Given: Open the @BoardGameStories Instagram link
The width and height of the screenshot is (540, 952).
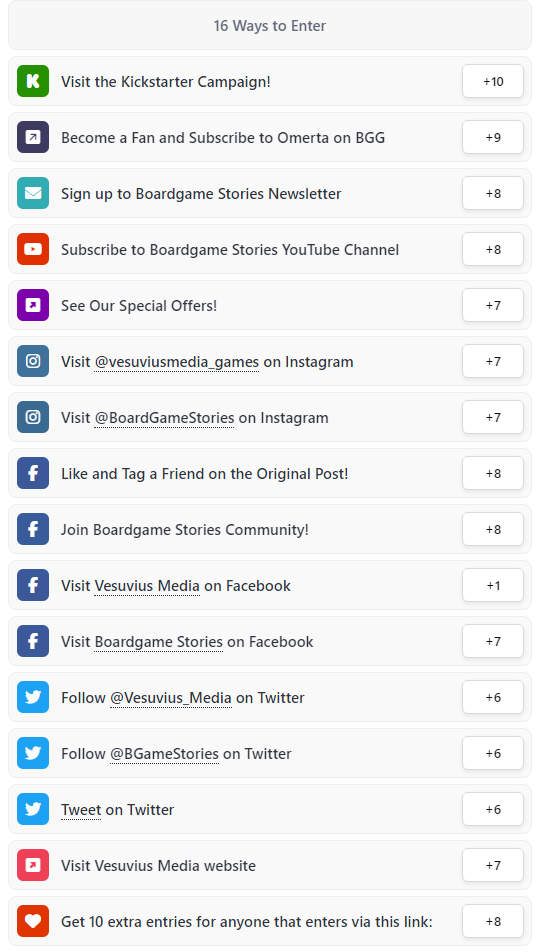Looking at the screenshot, I should 164,418.
